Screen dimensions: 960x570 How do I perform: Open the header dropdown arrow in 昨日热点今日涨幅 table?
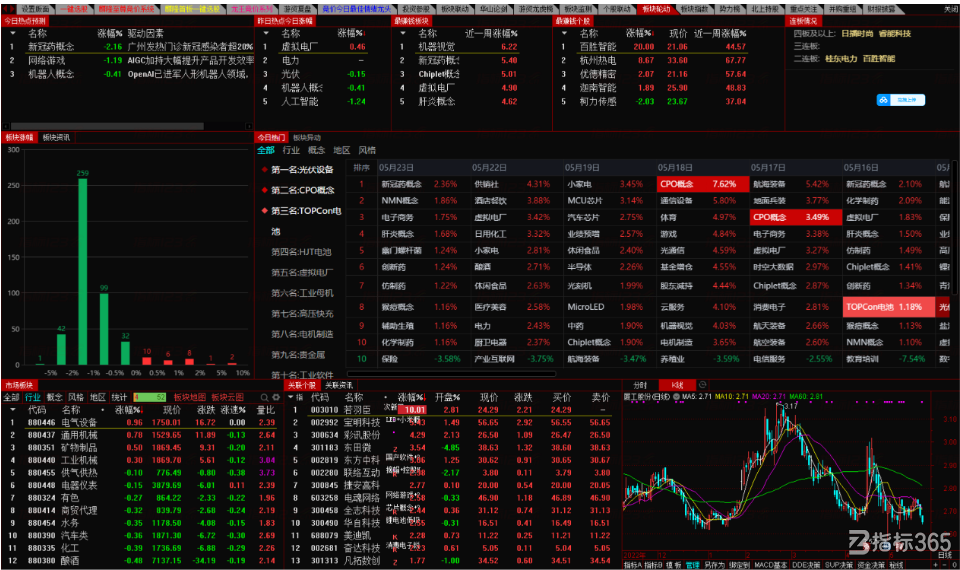tap(265, 33)
